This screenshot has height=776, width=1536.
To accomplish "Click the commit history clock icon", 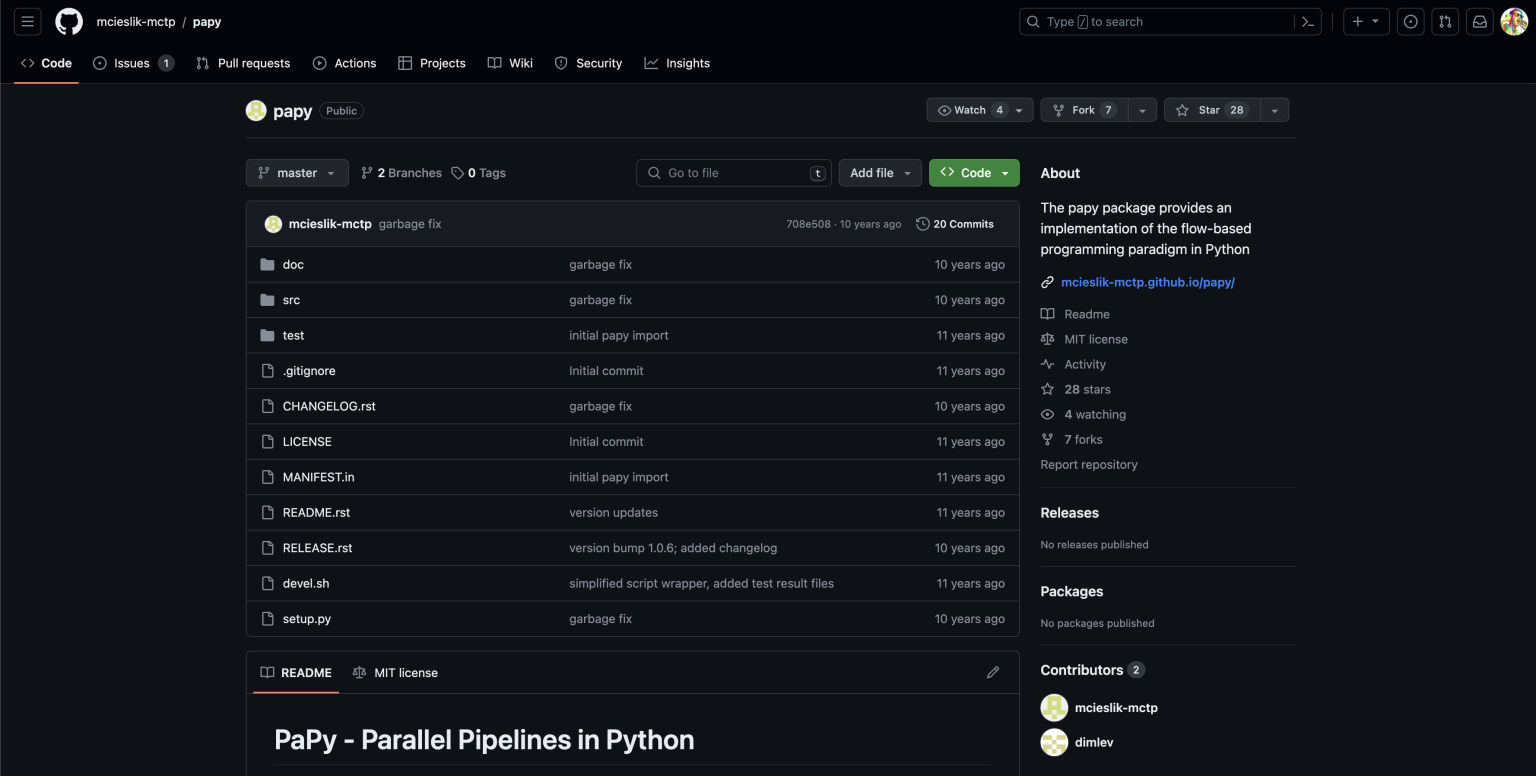I will (x=922, y=224).
